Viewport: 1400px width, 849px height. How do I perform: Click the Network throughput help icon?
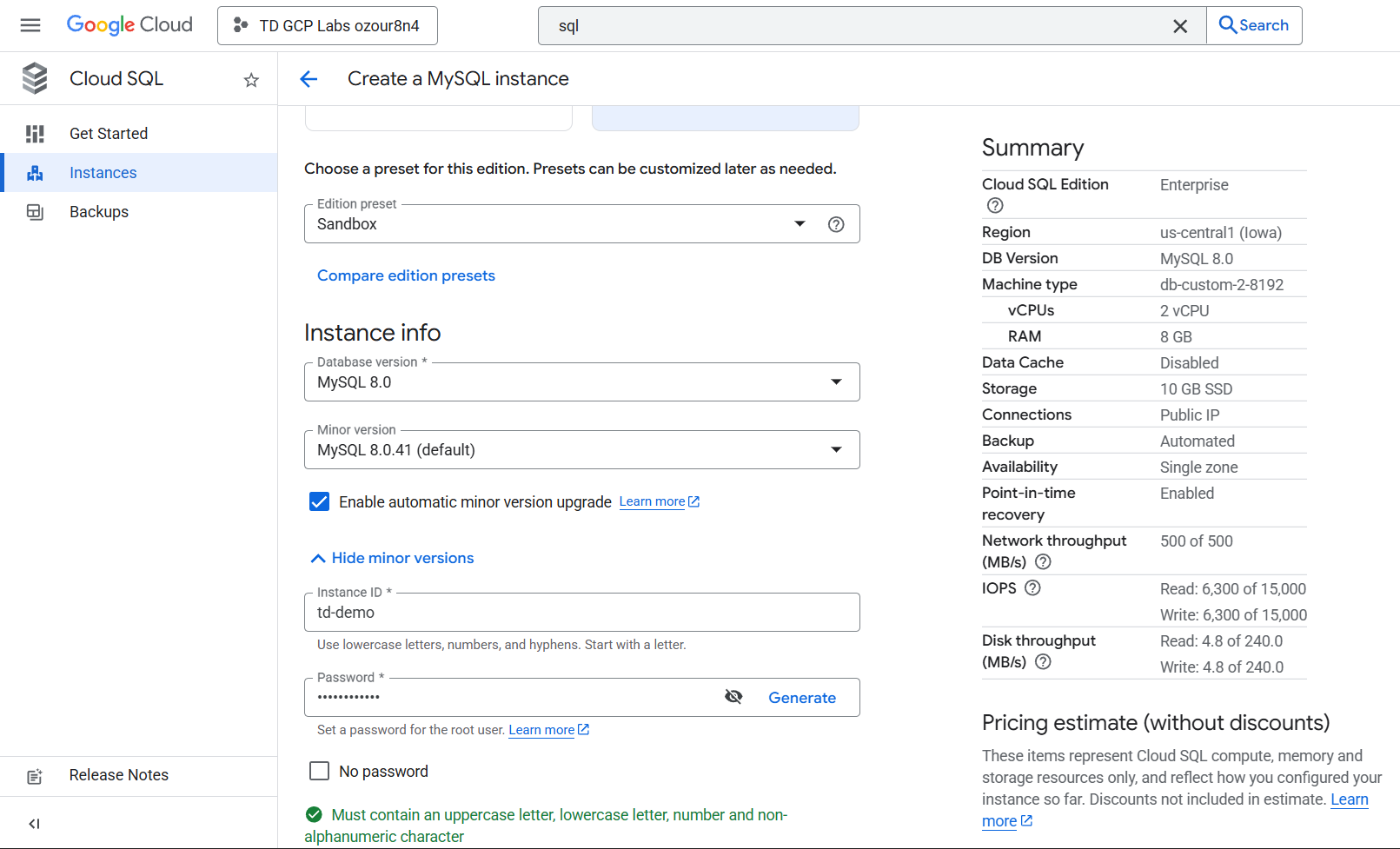1043,562
